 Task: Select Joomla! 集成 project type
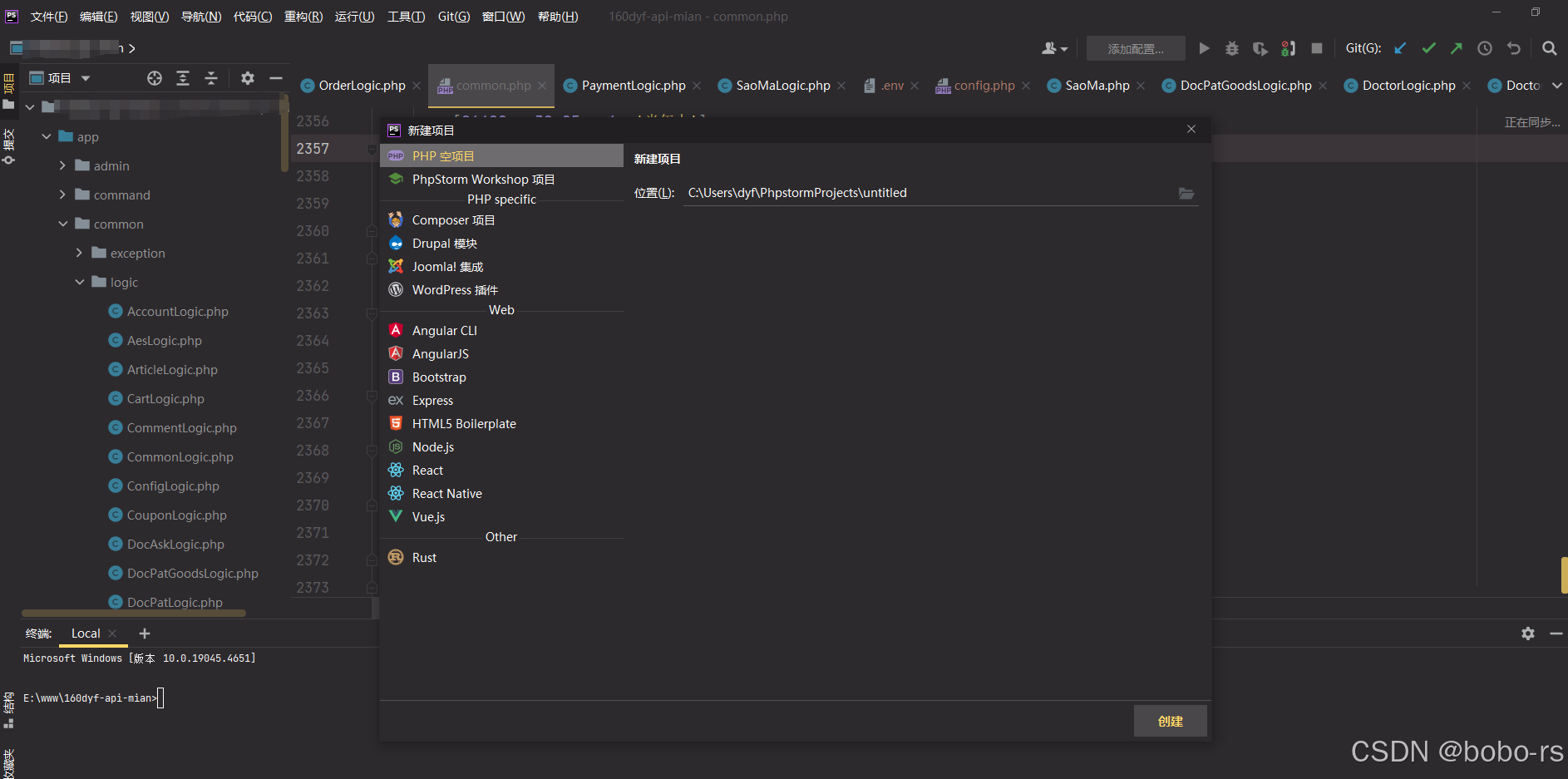[501, 267]
